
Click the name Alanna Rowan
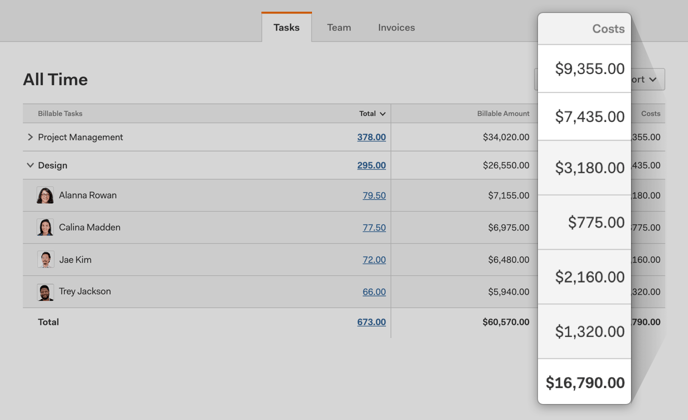(88, 195)
